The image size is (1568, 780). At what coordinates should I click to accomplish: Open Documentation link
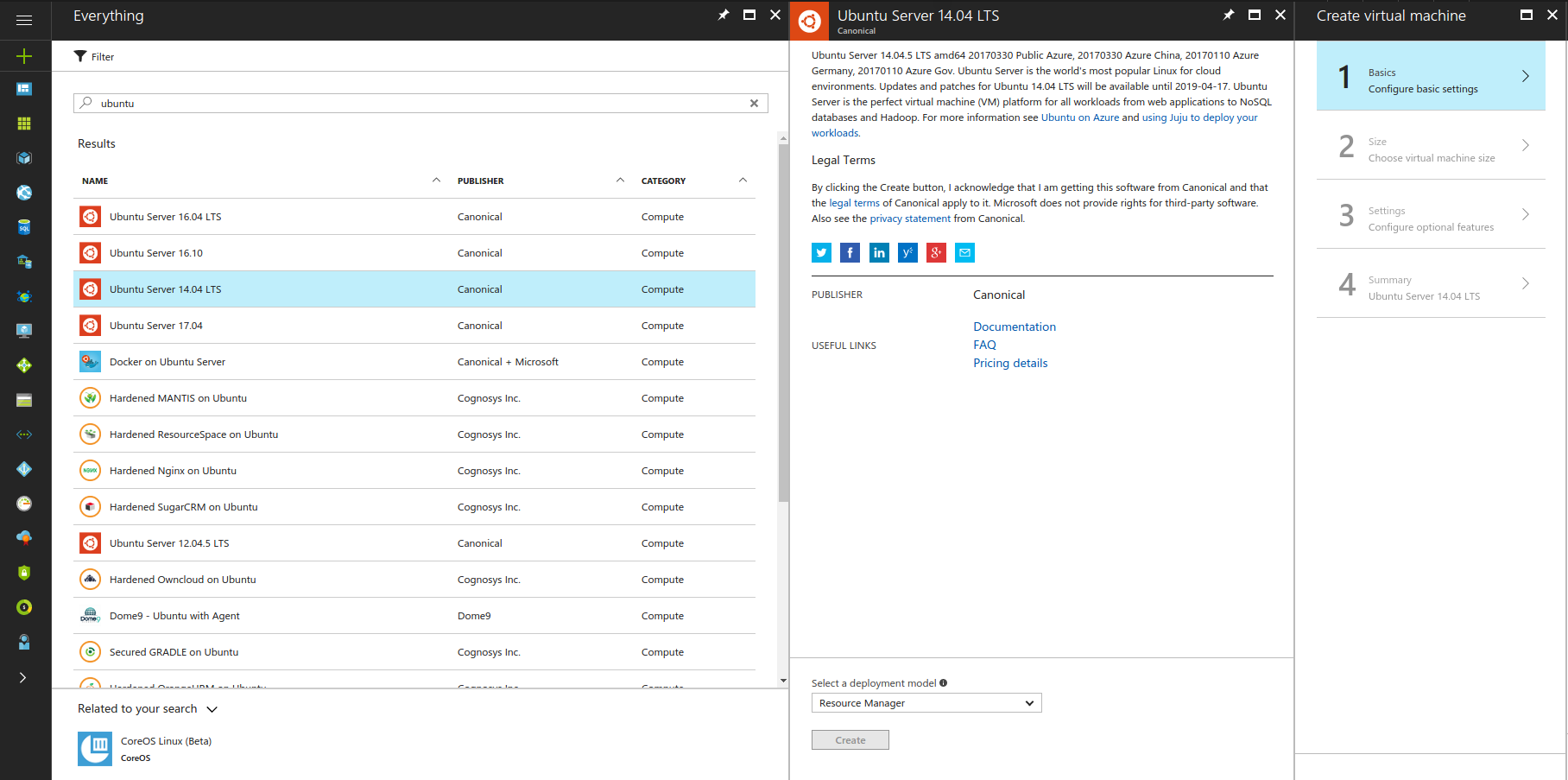pos(1015,327)
